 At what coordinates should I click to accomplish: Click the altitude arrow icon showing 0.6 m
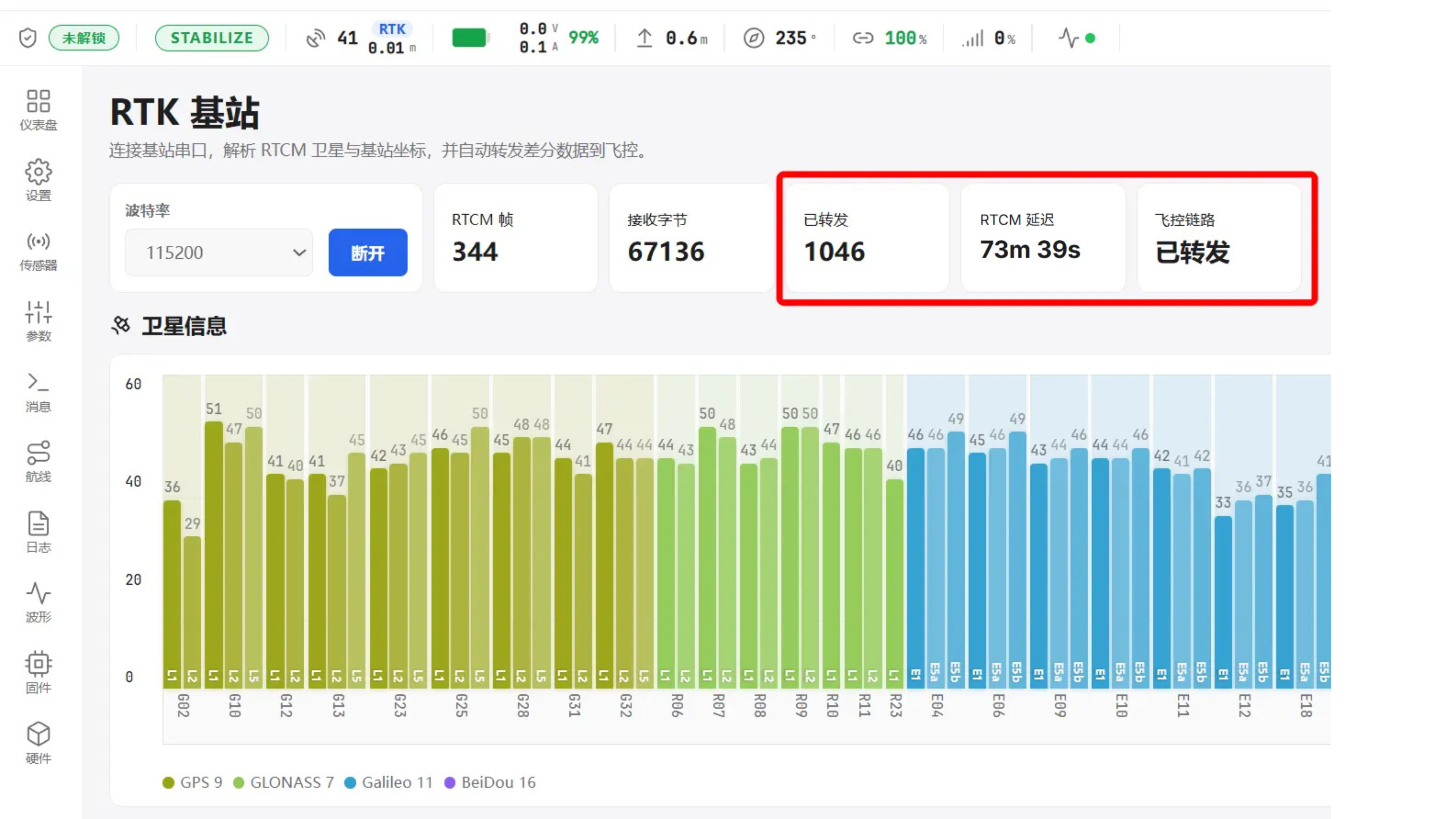tap(644, 38)
